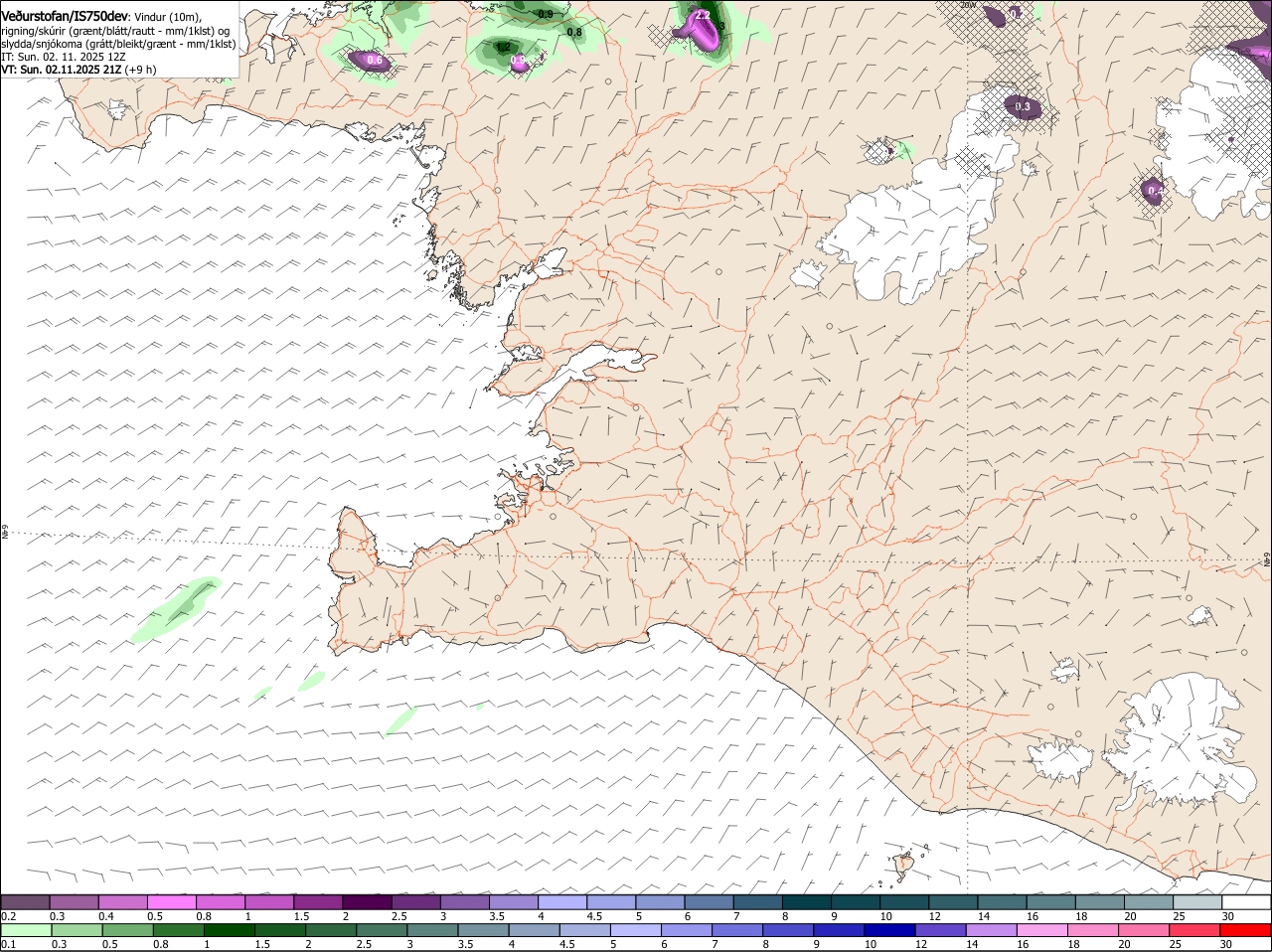Image resolution: width=1272 pixels, height=952 pixels.
Task: Click the '12' label under the top legend row
Action: pyautogui.click(x=935, y=915)
